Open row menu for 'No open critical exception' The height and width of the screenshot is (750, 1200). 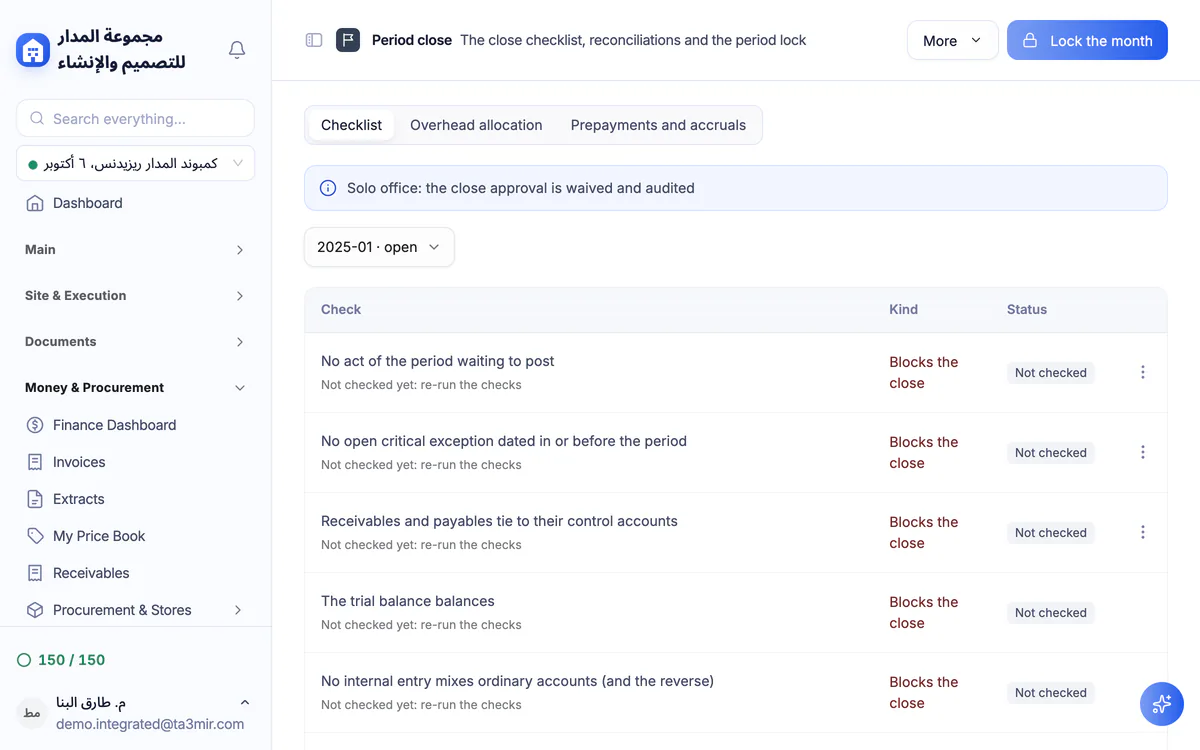click(1143, 452)
